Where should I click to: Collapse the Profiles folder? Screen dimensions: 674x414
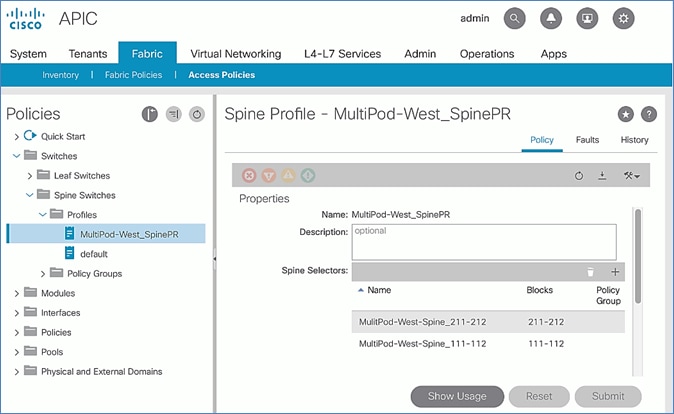tap(43, 215)
